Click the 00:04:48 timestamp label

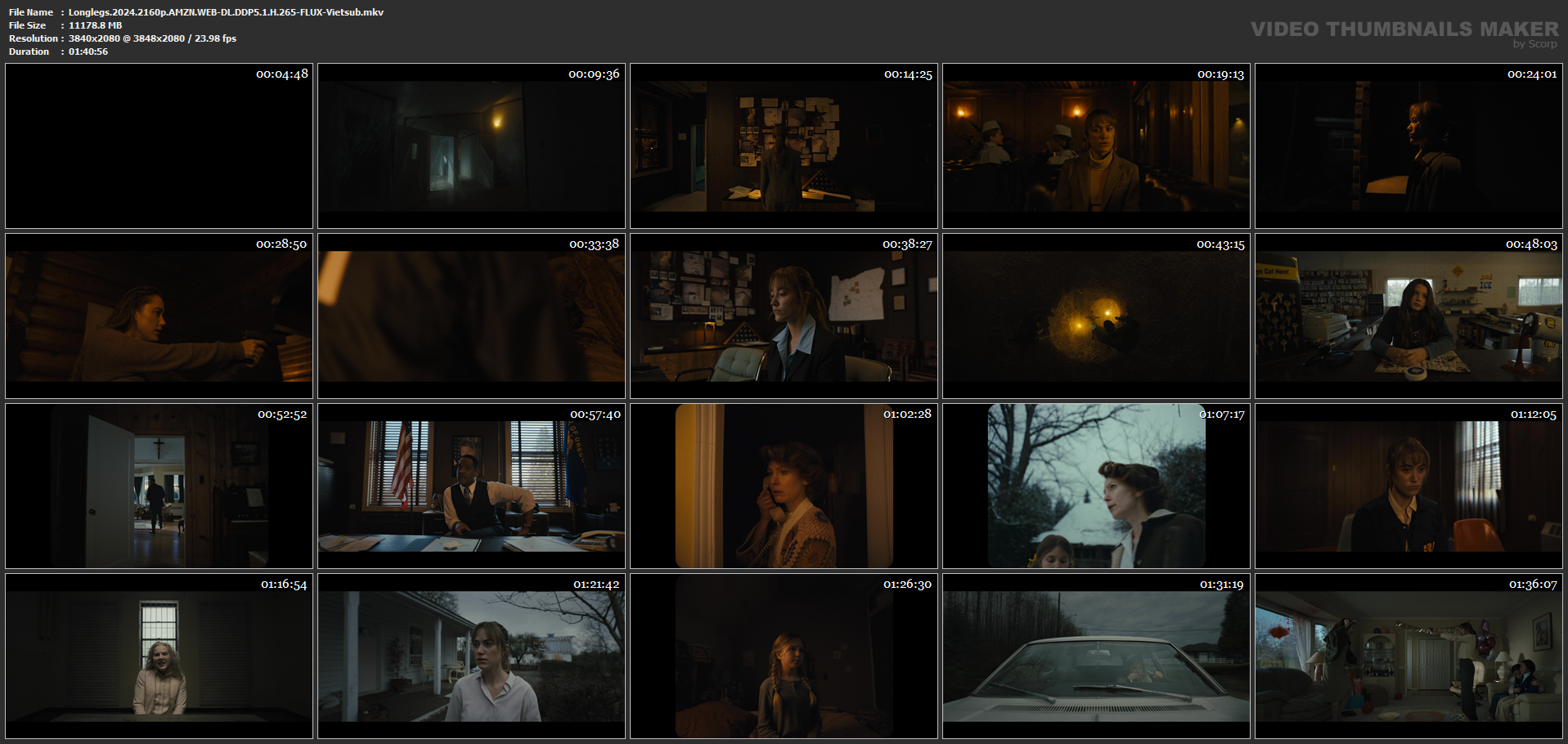282,74
